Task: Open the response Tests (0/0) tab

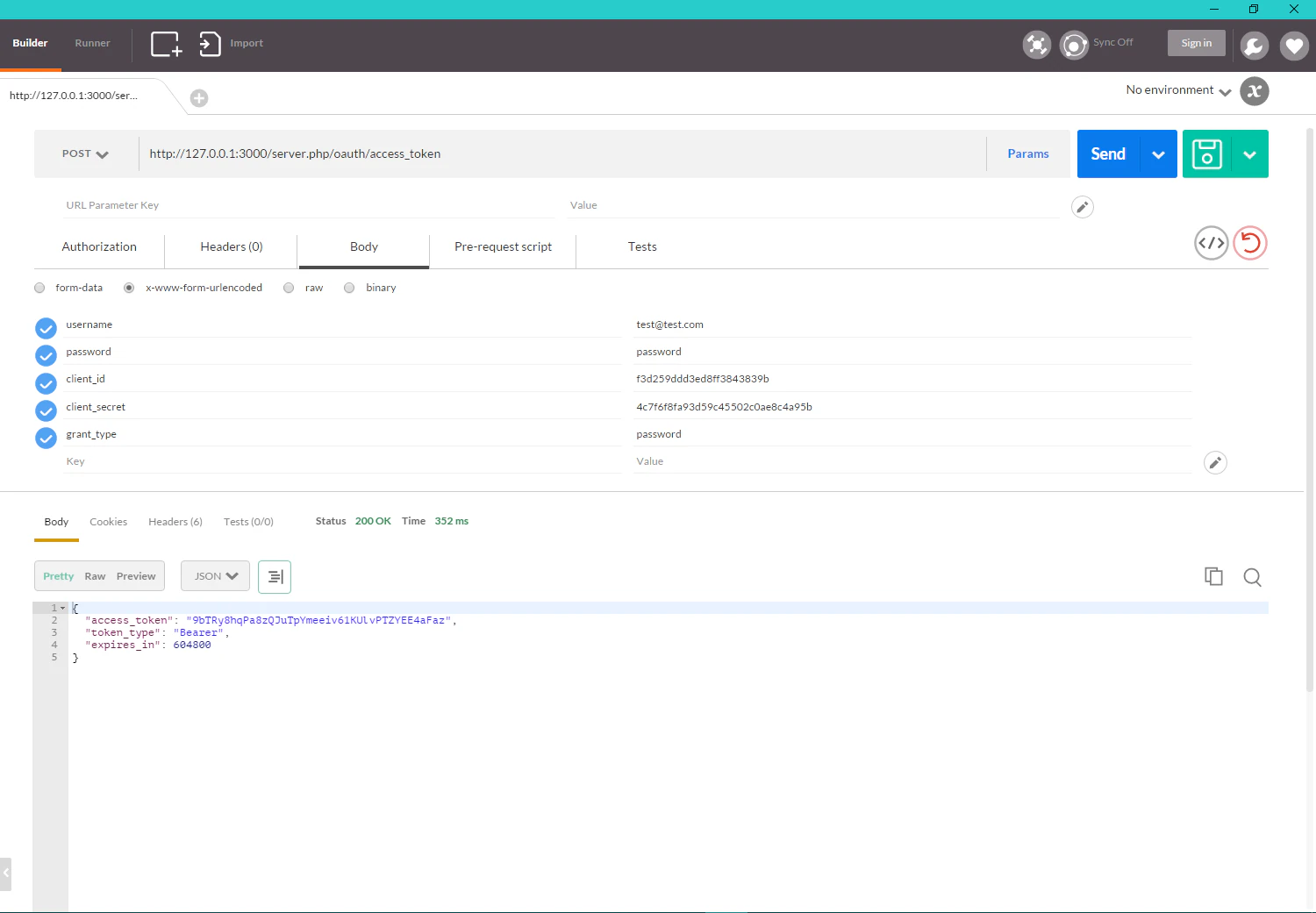Action: (x=248, y=522)
